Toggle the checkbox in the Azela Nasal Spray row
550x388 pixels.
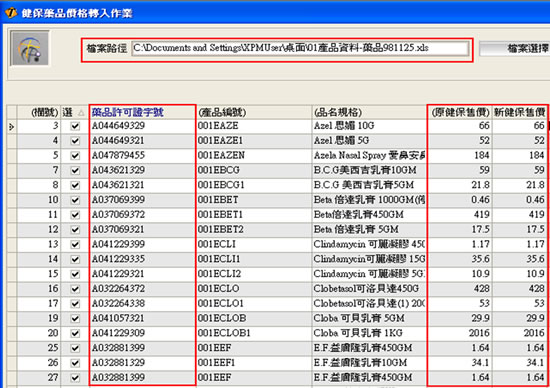tap(75, 156)
